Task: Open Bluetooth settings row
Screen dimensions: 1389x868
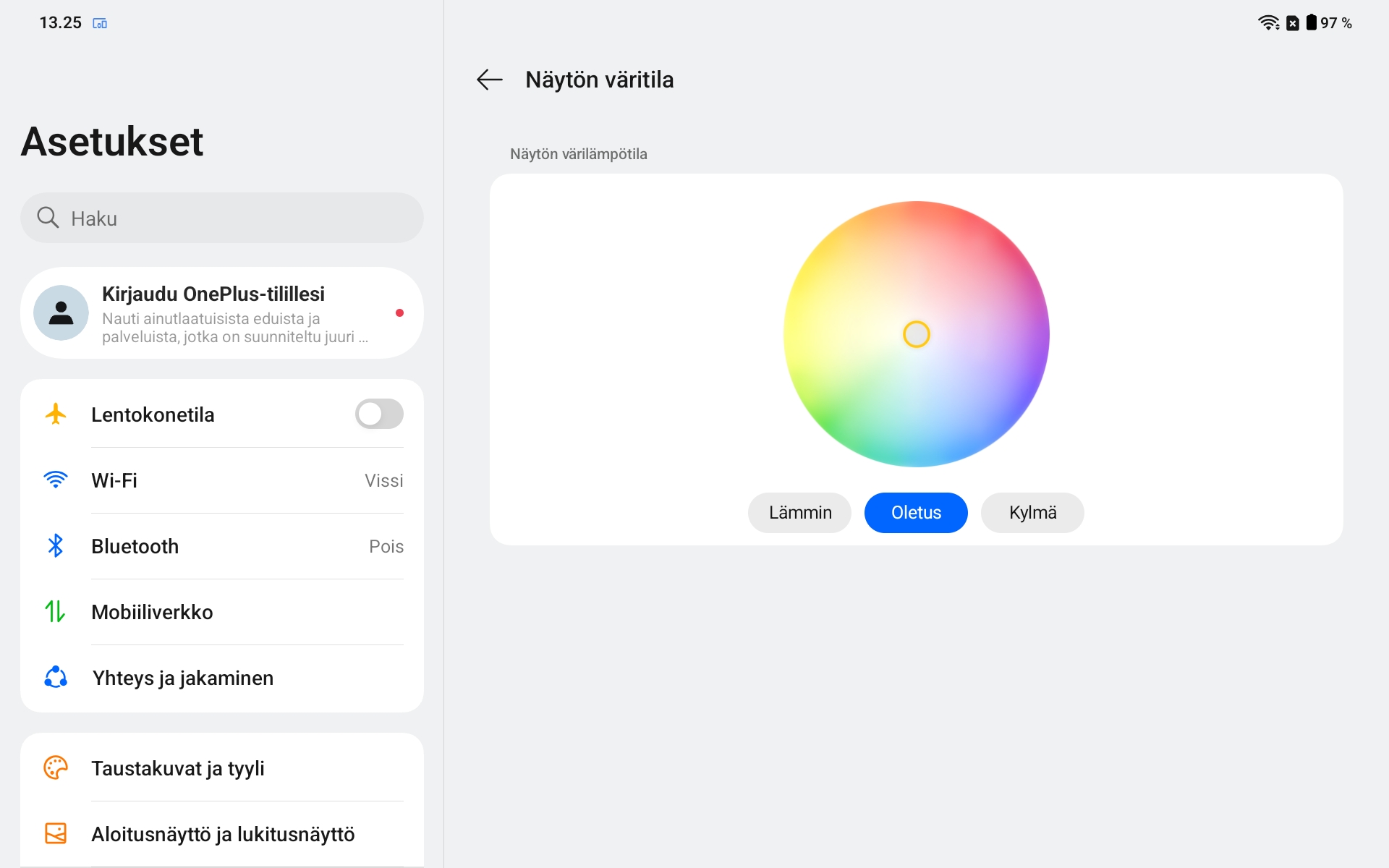Action: 222,545
